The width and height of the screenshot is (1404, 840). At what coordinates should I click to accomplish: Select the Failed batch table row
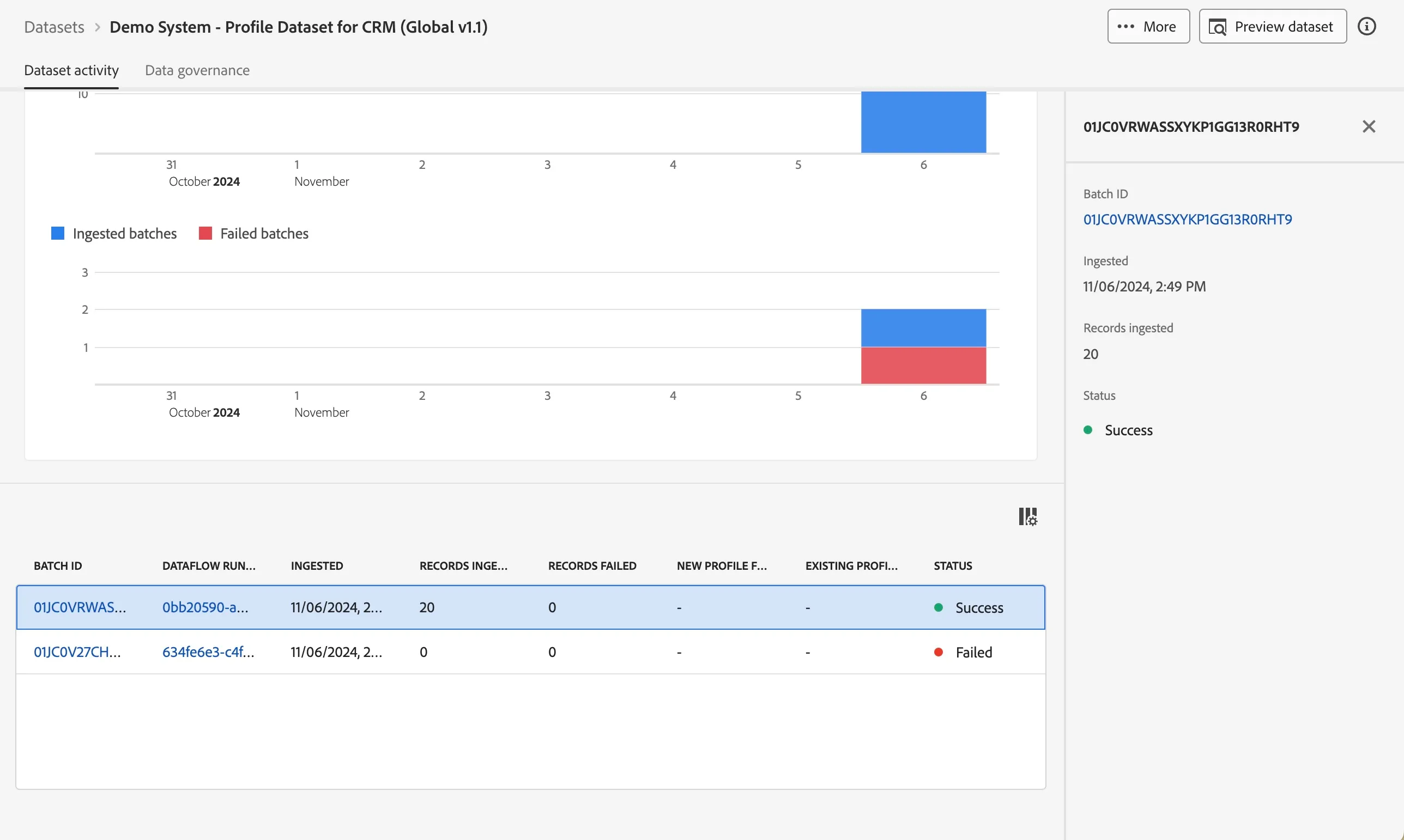pyautogui.click(x=530, y=652)
